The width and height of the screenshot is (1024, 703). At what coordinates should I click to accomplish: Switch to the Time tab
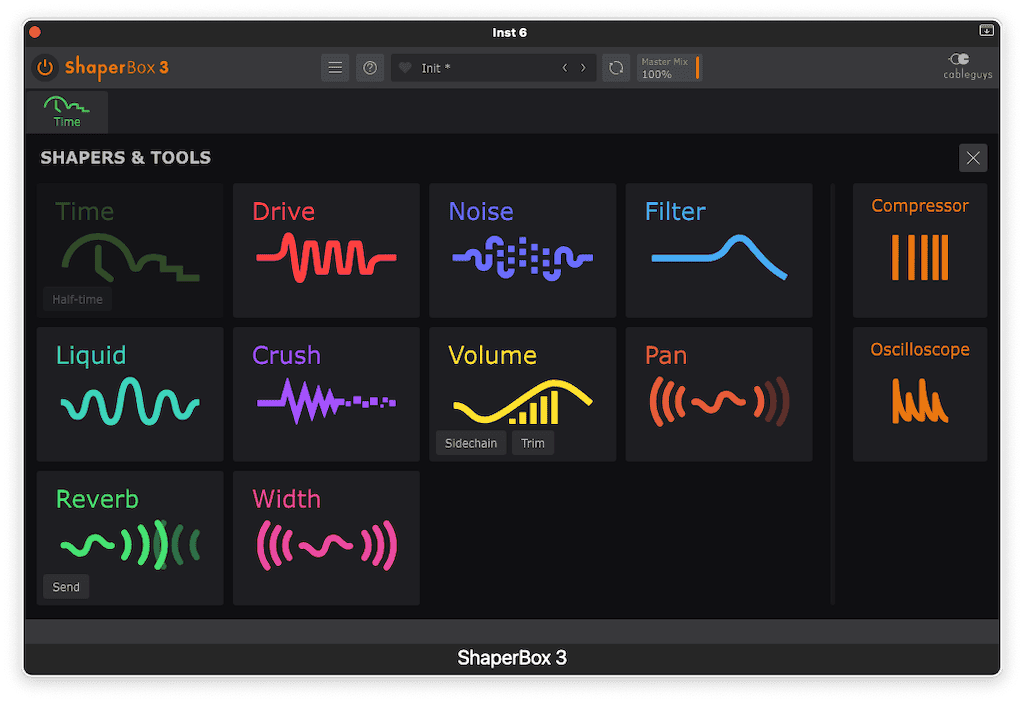pyautogui.click(x=66, y=111)
